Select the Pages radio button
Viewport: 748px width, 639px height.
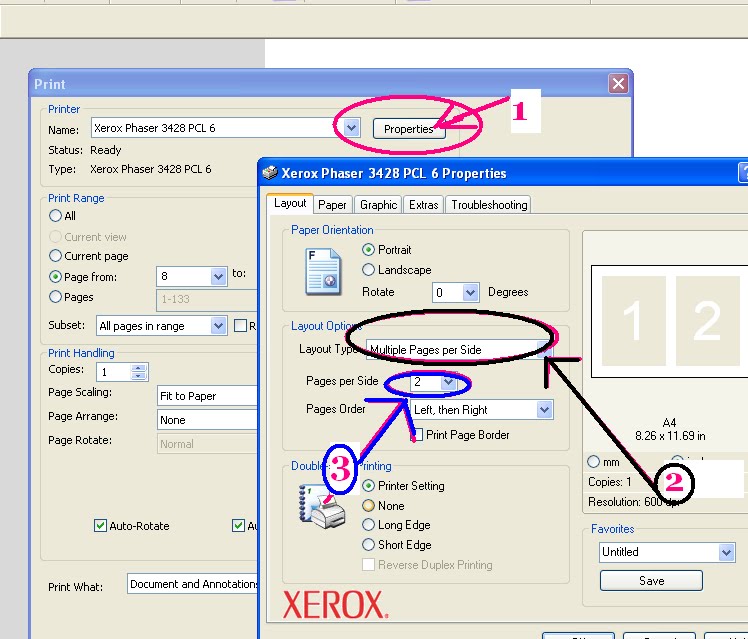tap(55, 297)
